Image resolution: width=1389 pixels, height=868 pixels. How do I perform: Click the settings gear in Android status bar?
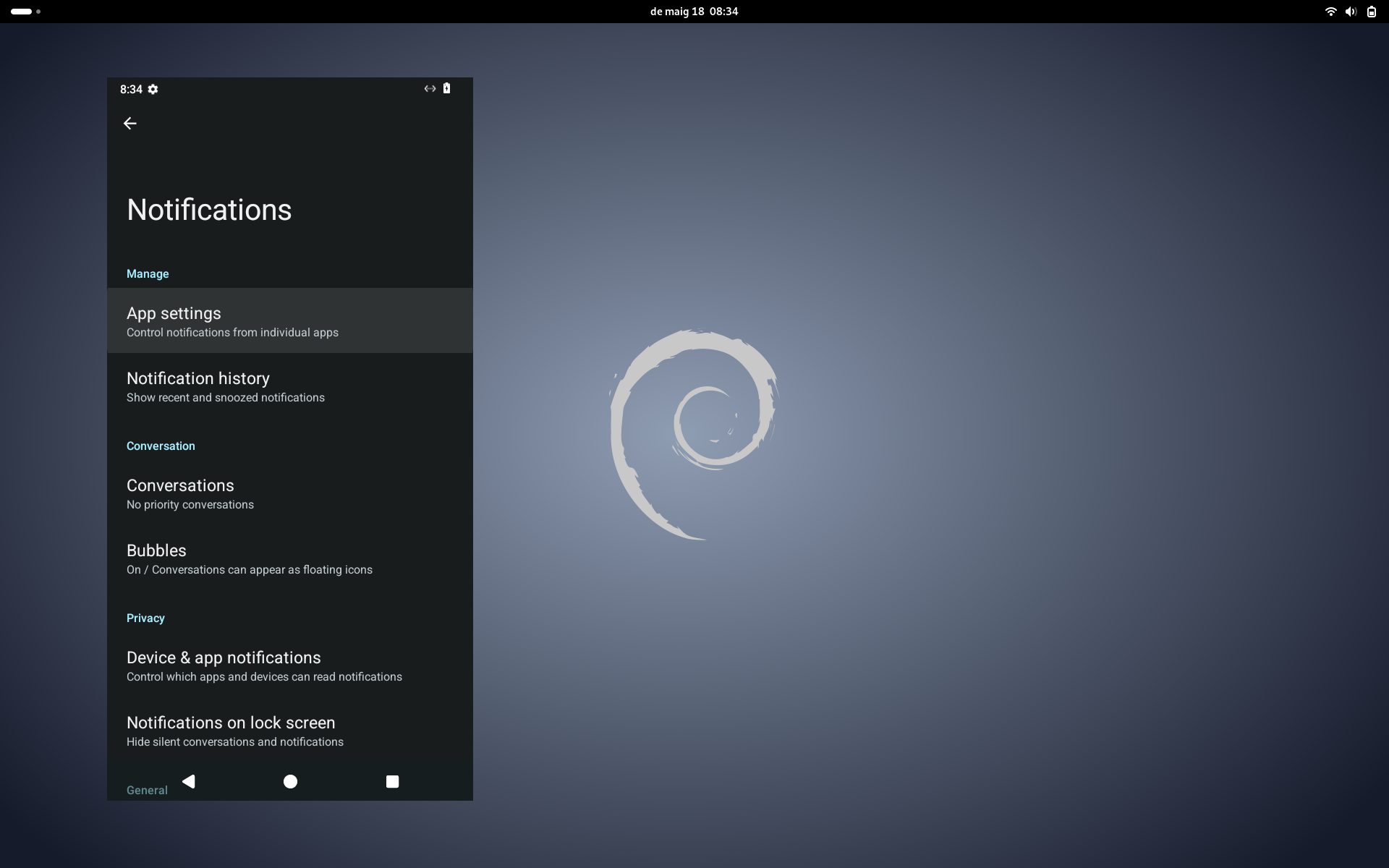[x=153, y=89]
